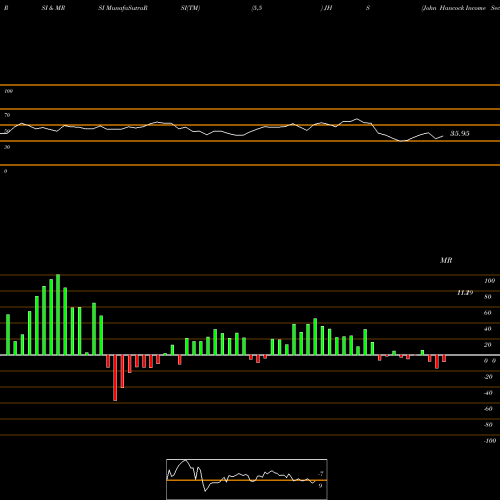Viewport: 500px width, 500px height.
Task: Select the RSI 30 axis label
Action: [x=7, y=147]
